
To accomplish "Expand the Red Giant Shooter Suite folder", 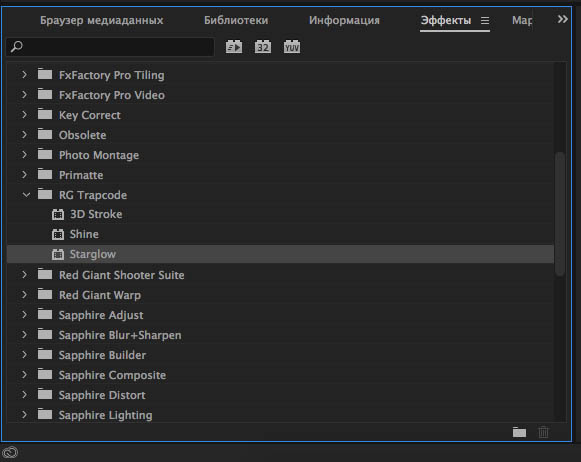I will [24, 275].
